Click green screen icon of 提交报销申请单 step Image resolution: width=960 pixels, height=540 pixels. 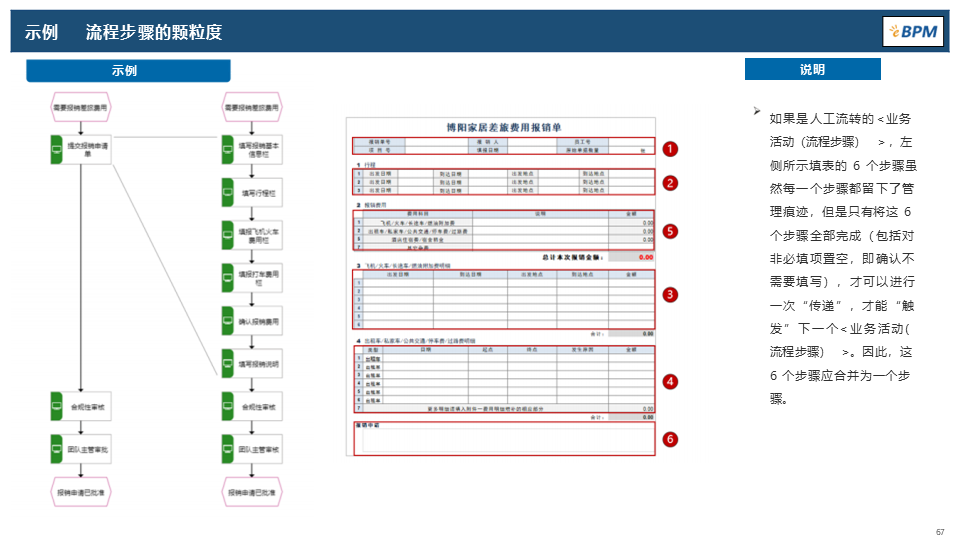coord(56,149)
